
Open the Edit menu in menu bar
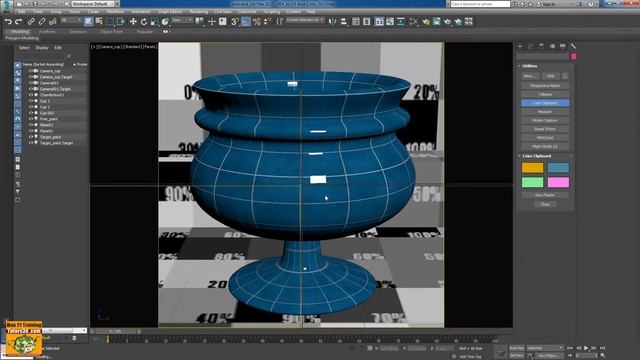(21, 12)
